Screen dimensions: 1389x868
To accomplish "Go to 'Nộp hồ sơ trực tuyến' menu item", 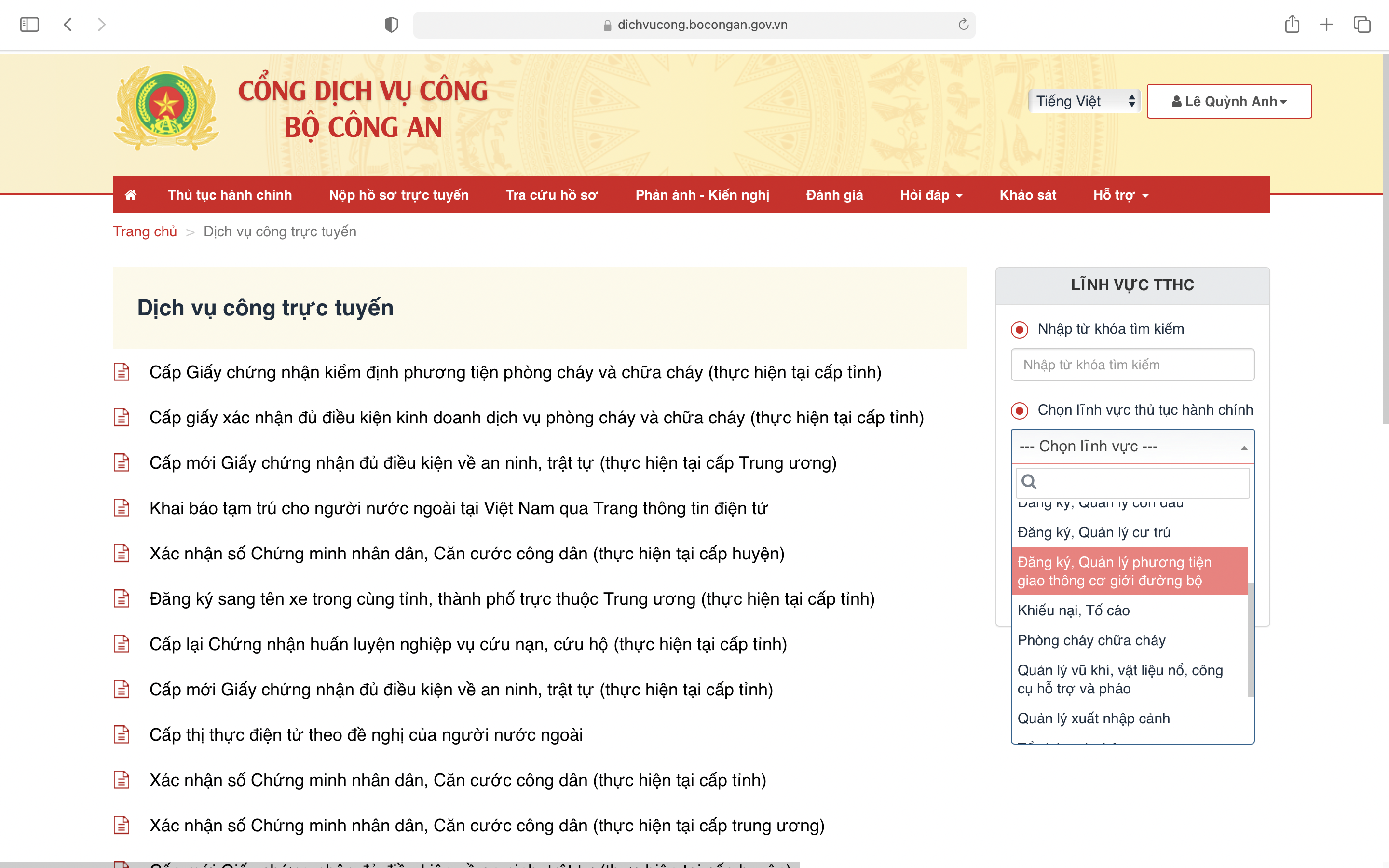I will 398,195.
